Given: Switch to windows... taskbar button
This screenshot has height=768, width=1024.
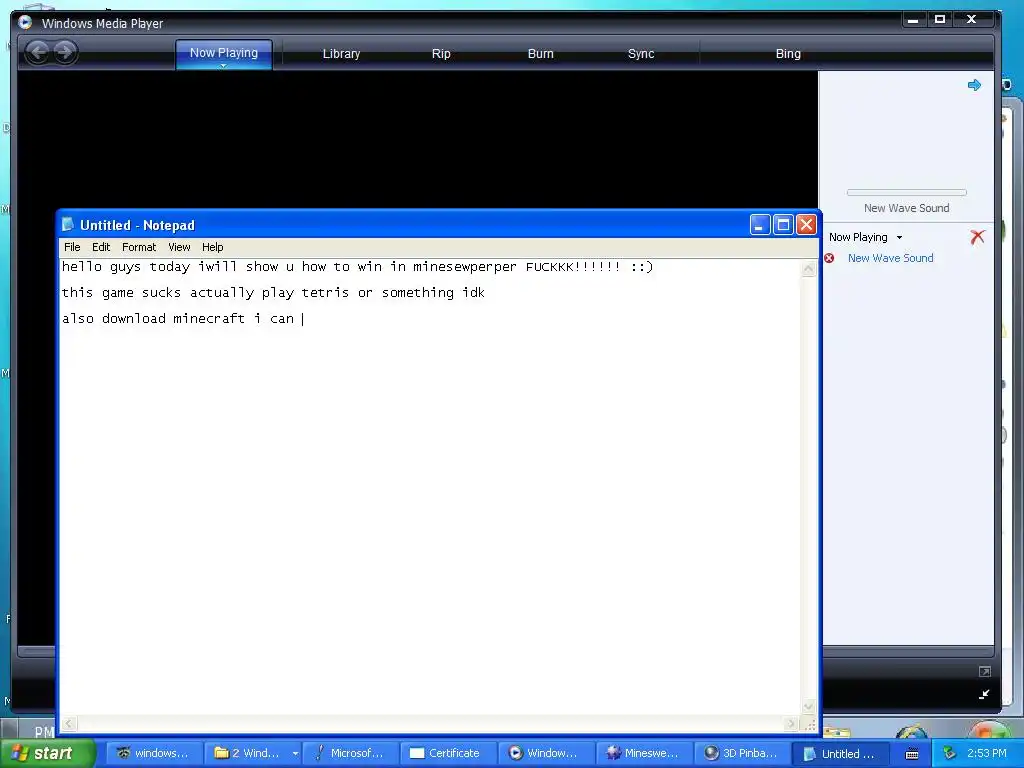Looking at the screenshot, I should coord(153,753).
